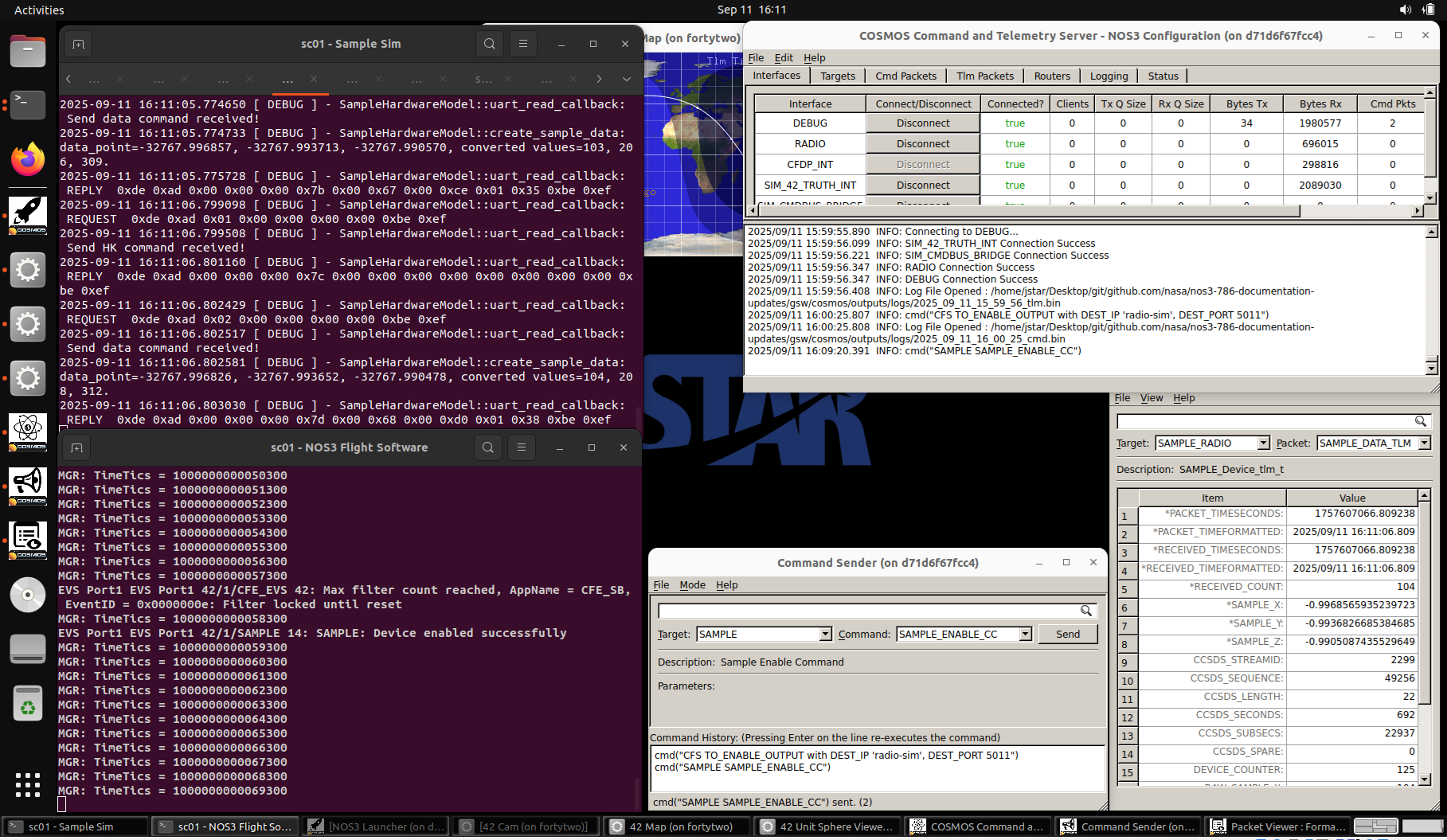Click the magnifier icon in the Command Sender search
The height and width of the screenshot is (840, 1447).
1086,611
